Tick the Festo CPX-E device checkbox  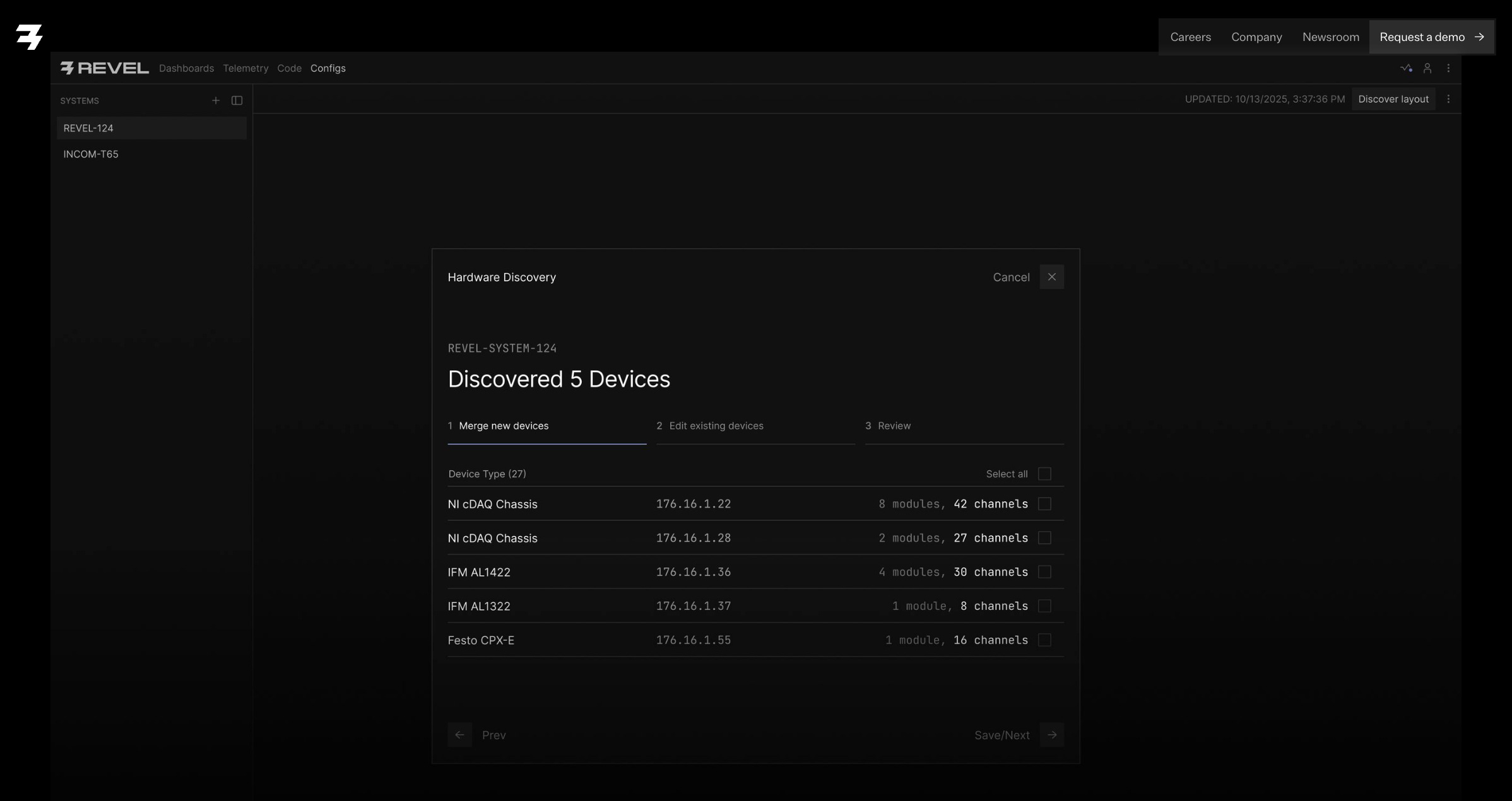point(1044,640)
